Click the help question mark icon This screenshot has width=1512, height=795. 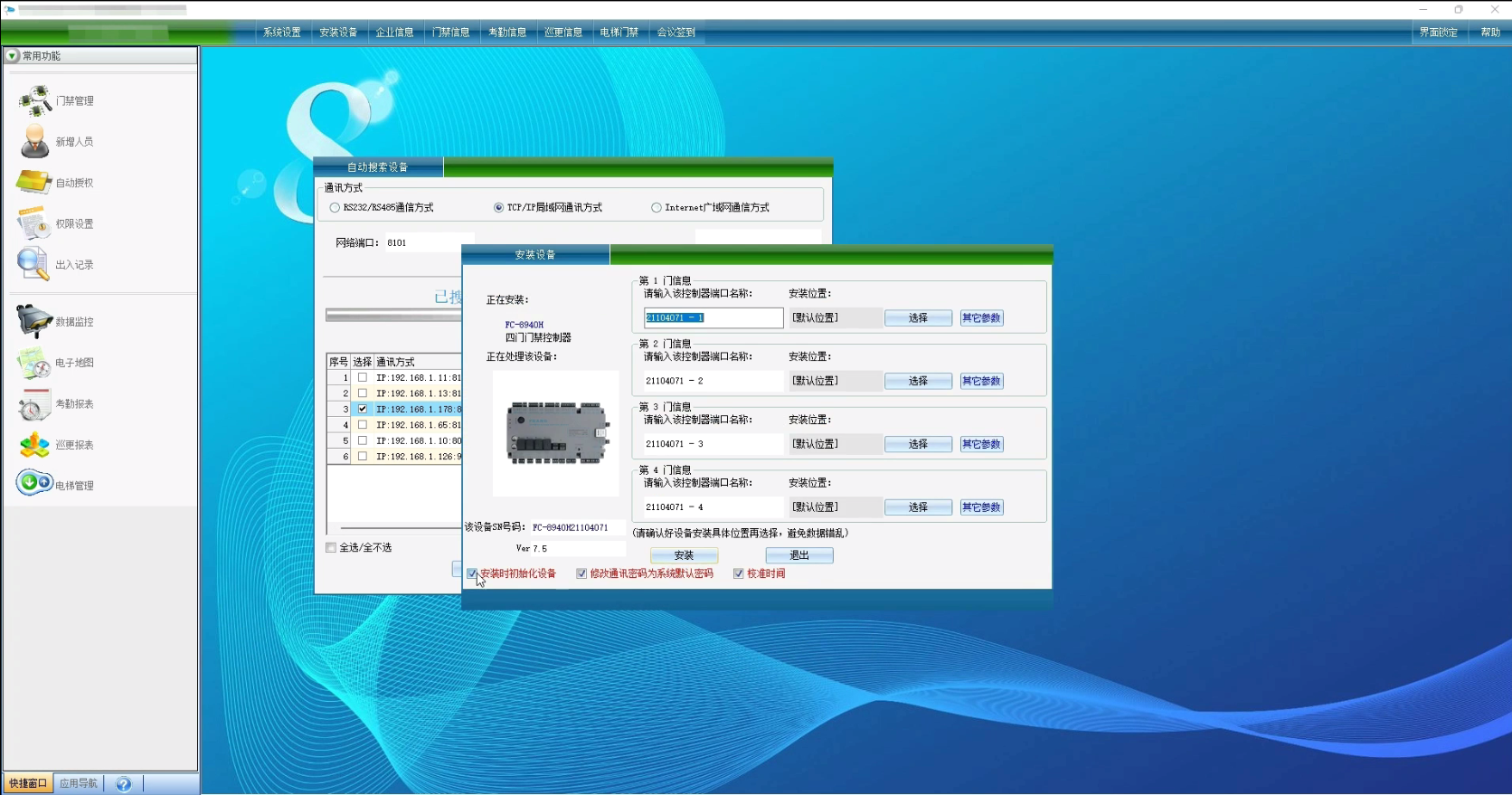tap(124, 784)
